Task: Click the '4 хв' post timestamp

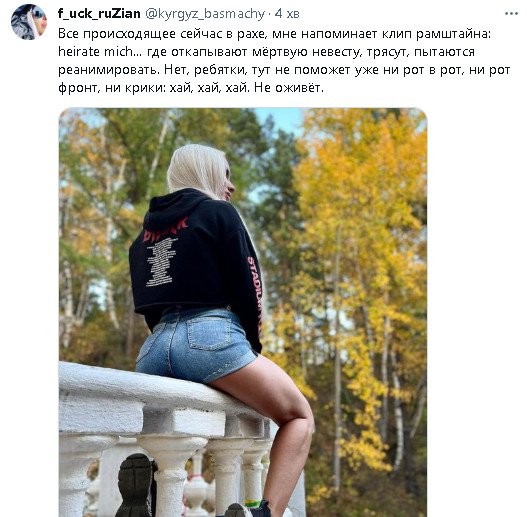Action: click(x=287, y=14)
